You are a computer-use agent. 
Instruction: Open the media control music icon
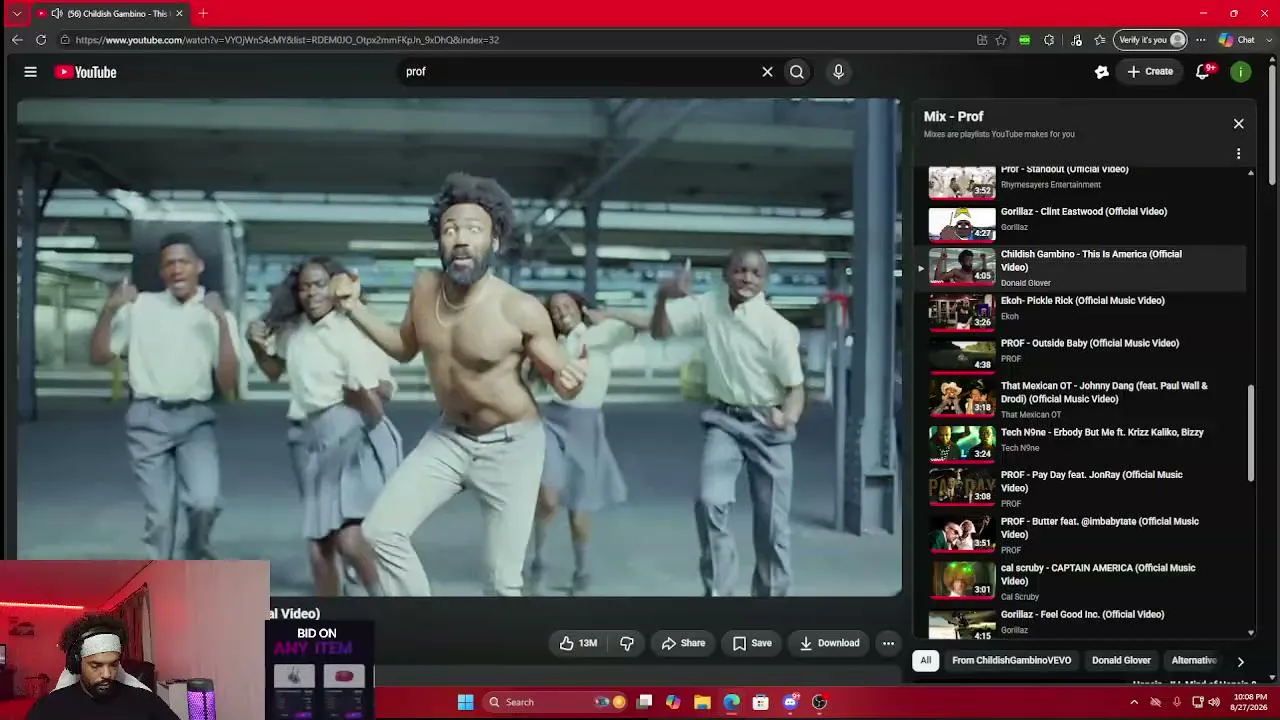pyautogui.click(x=1076, y=40)
